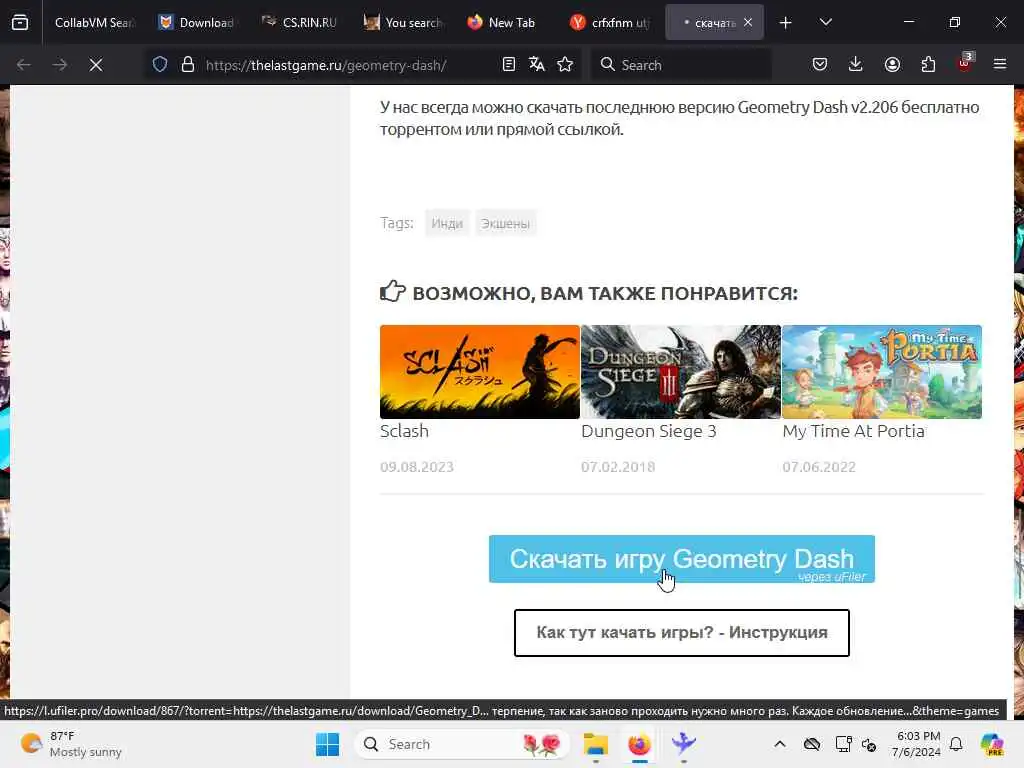Open the uBlock Origin extension
The width and height of the screenshot is (1024, 768).
point(964,63)
